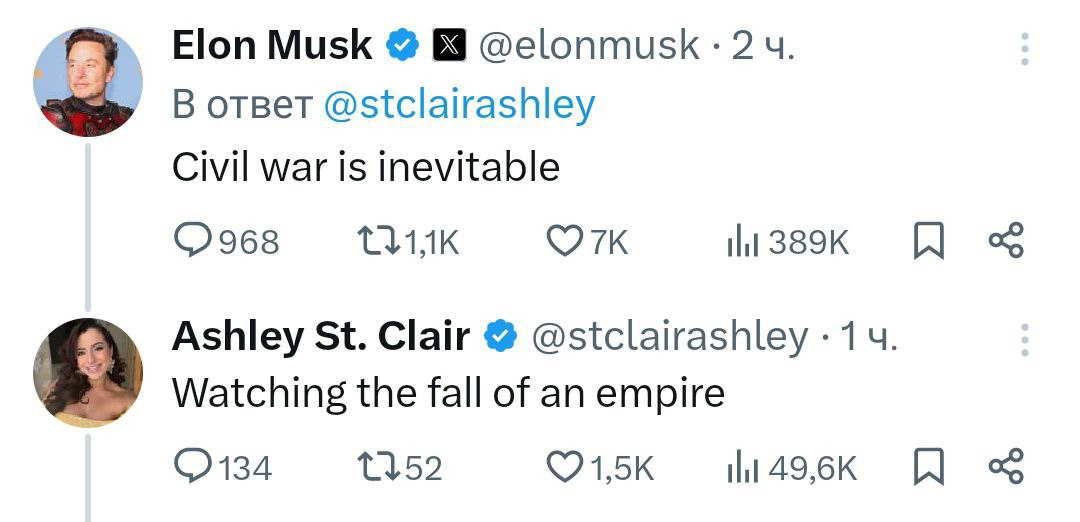View analytics for Ashley St. Clair's tweet
Viewport: 1080px width, 522px height.
click(743, 467)
